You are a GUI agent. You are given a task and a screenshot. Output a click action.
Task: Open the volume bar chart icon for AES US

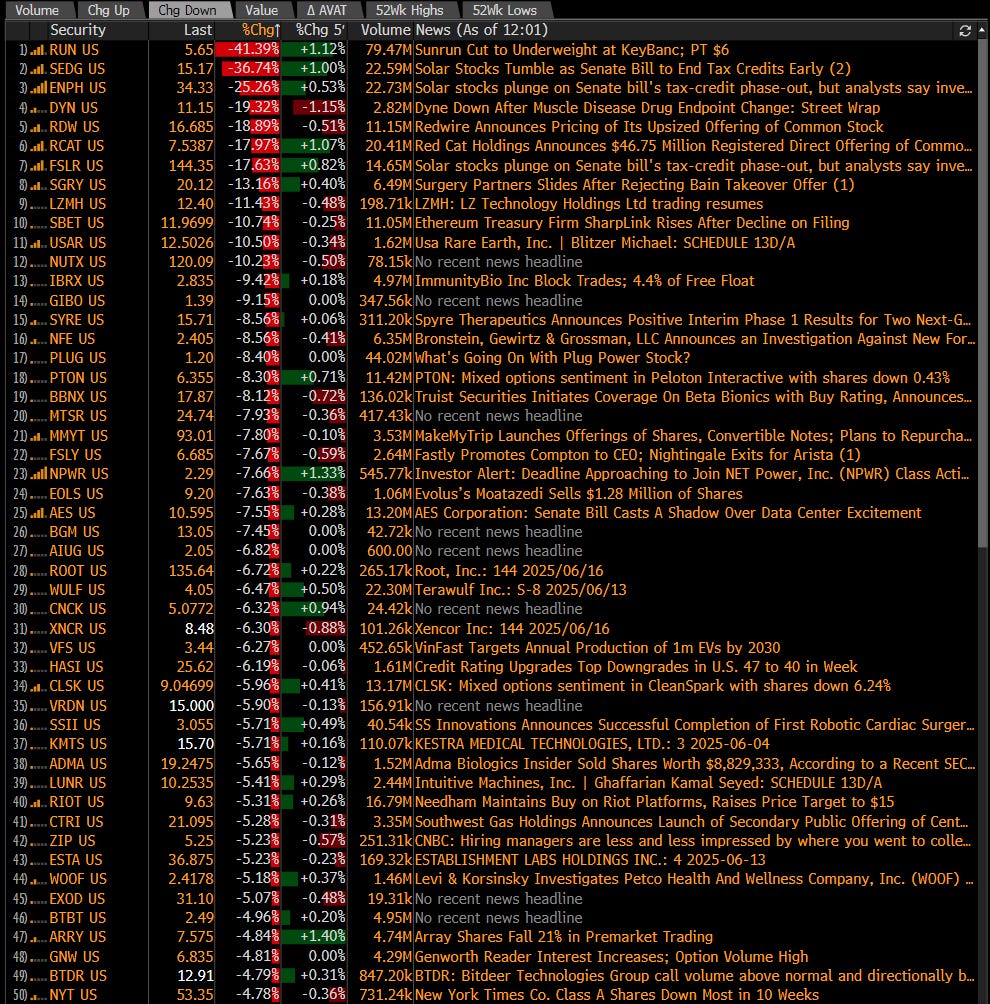38,513
